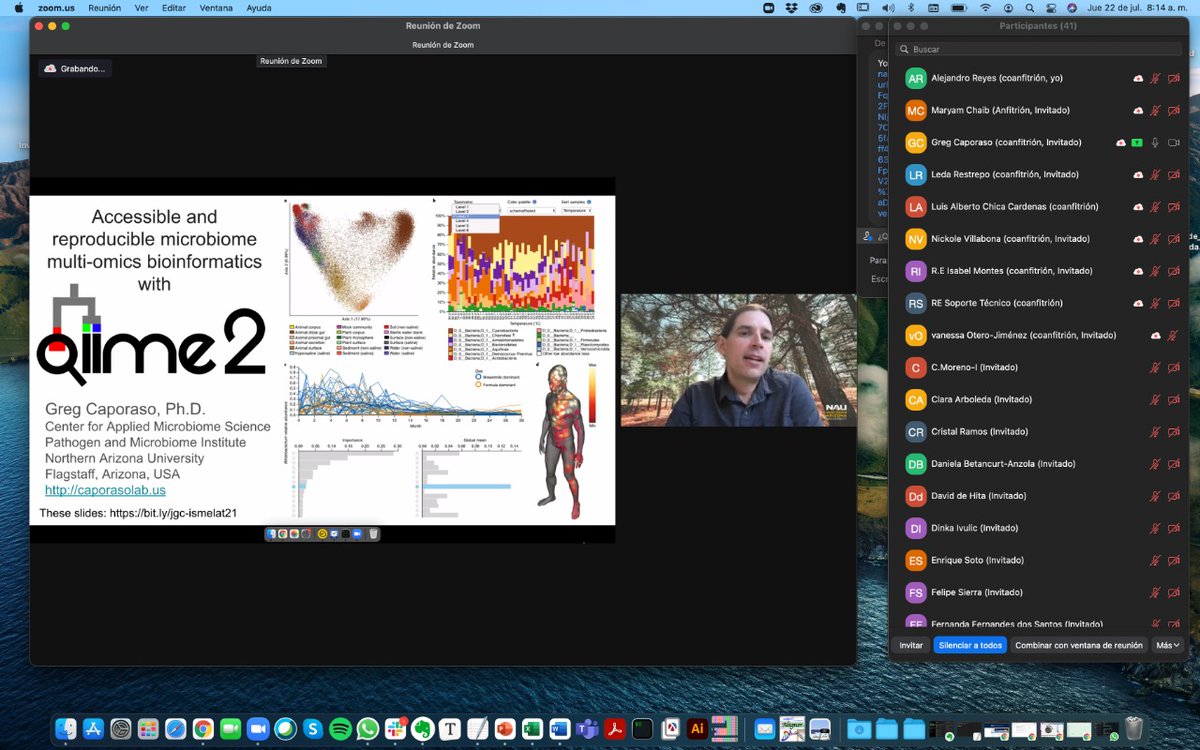Click Daniela Betancurt-Anzola muted mic icon
The image size is (1200, 750).
tap(1155, 464)
